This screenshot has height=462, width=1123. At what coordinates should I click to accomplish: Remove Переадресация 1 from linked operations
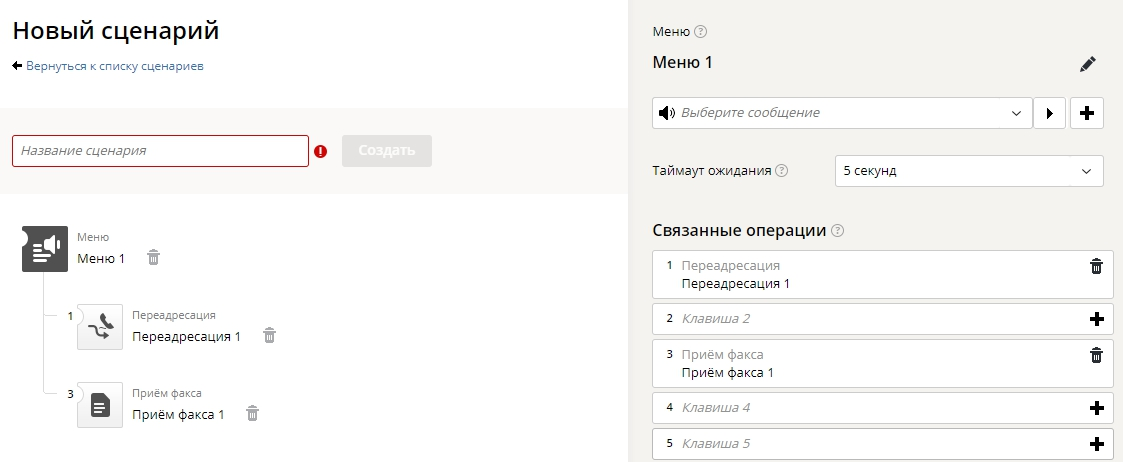pyautogui.click(x=1096, y=266)
